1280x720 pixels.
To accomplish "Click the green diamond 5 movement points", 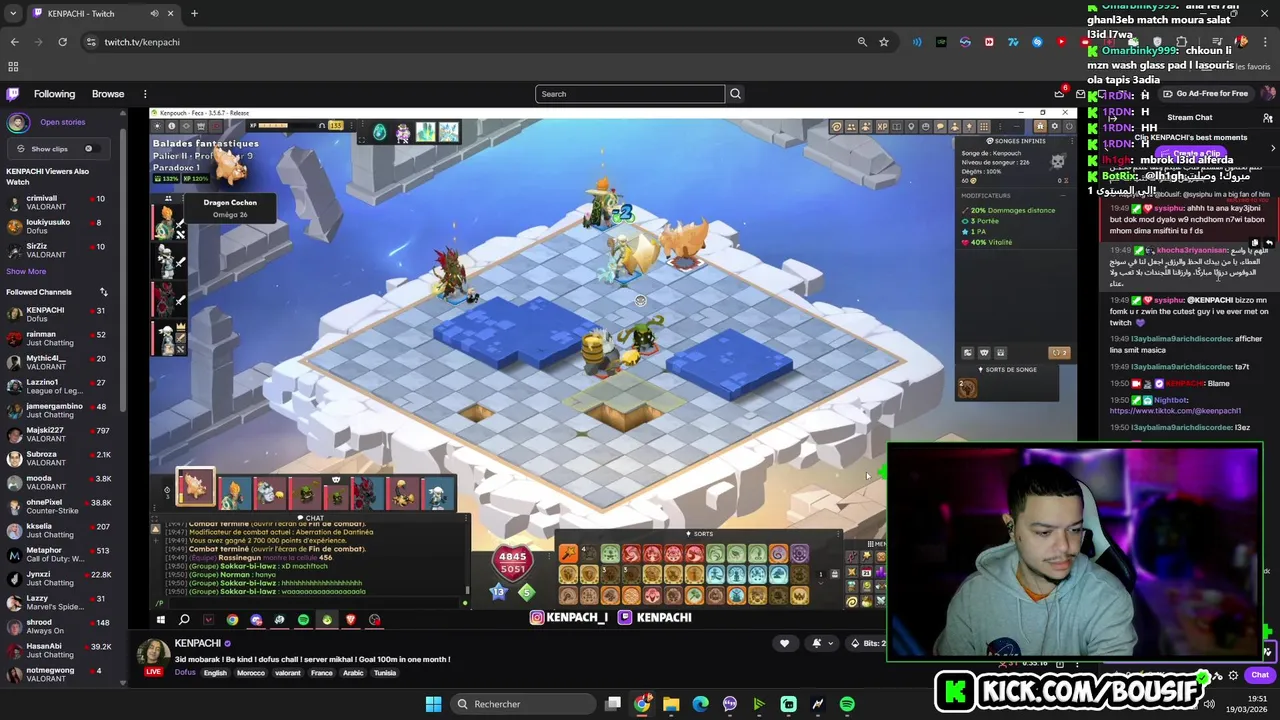I will coord(526,591).
